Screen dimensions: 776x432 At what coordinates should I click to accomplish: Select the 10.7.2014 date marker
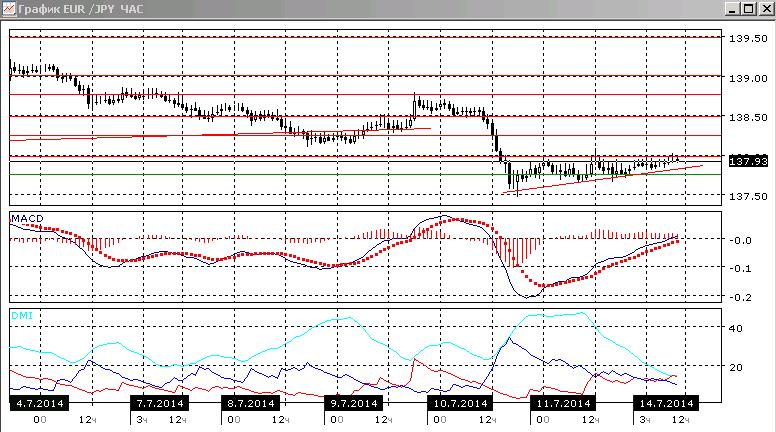click(460, 403)
